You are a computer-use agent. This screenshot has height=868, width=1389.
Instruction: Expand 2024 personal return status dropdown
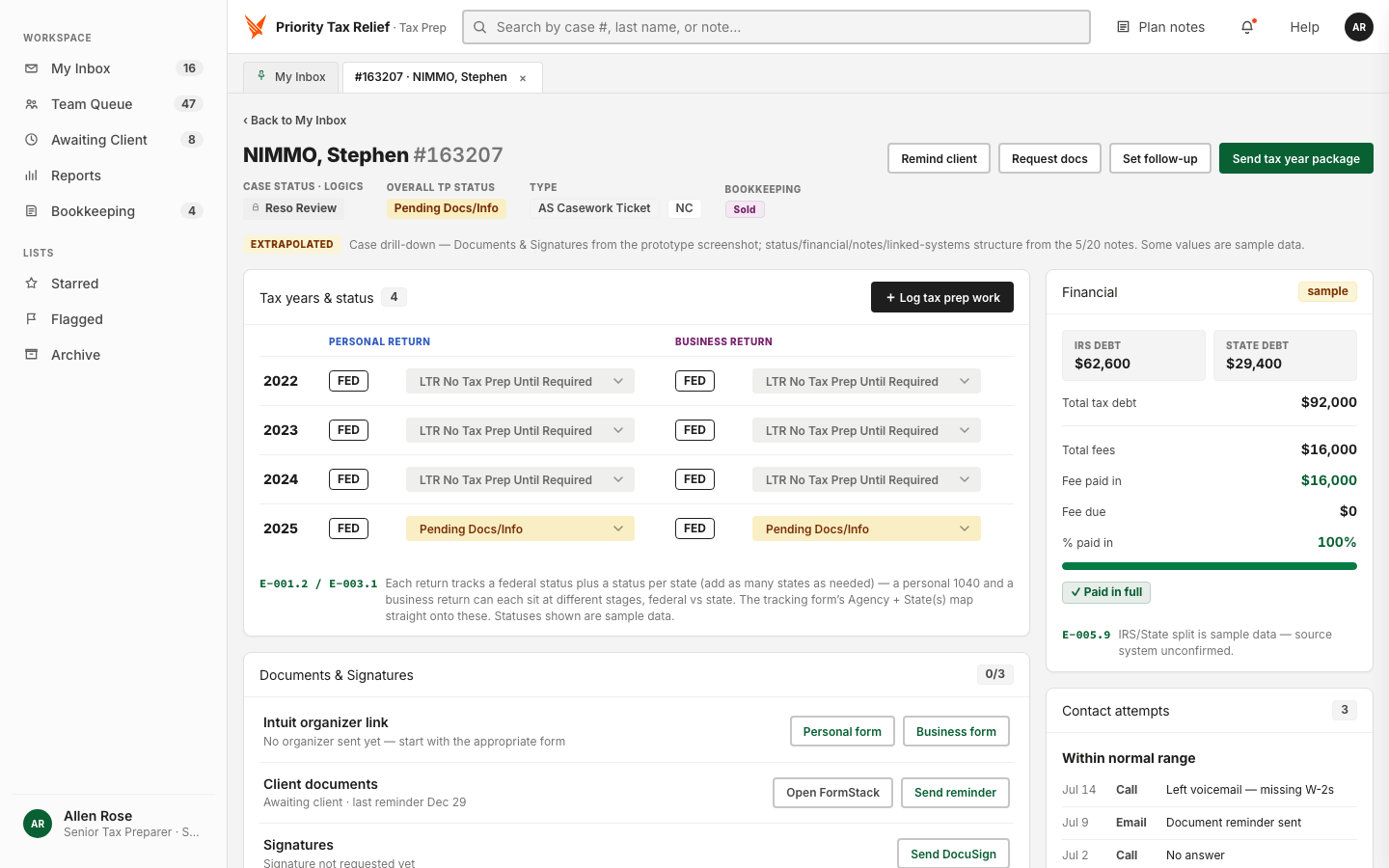[520, 479]
